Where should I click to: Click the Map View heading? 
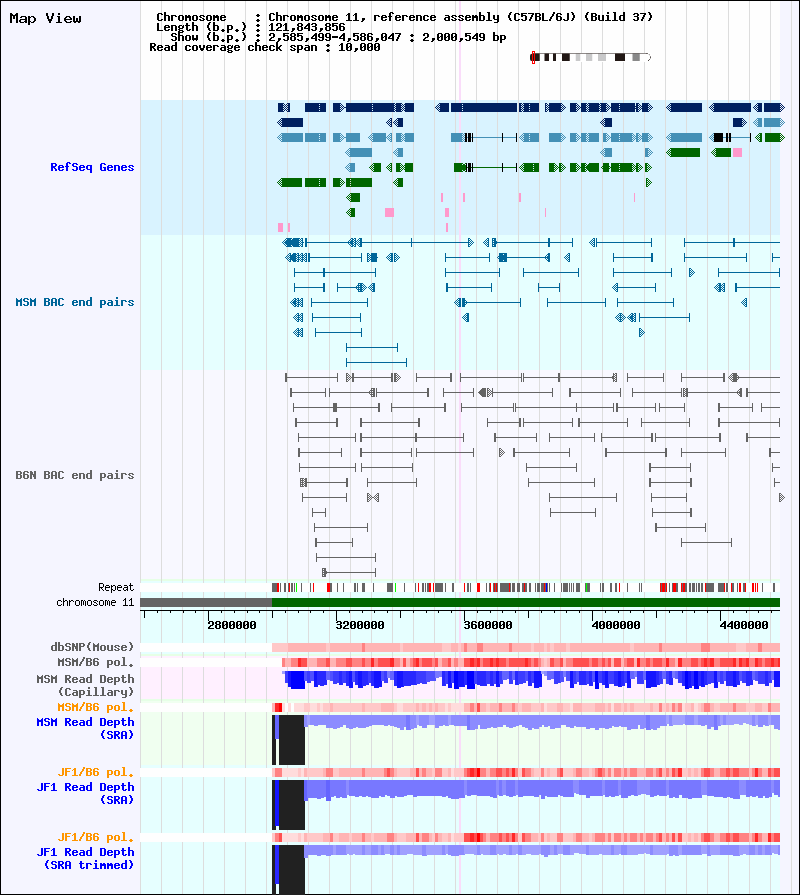(x=46, y=18)
